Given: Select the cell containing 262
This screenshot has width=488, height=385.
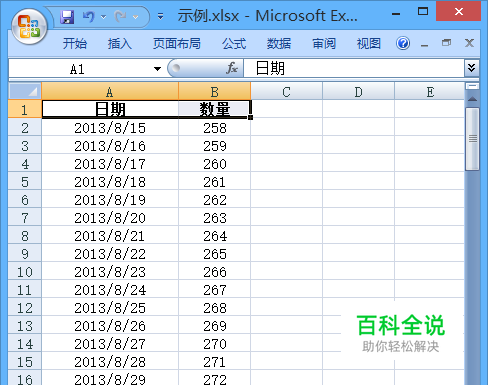Looking at the screenshot, I should (214, 200).
